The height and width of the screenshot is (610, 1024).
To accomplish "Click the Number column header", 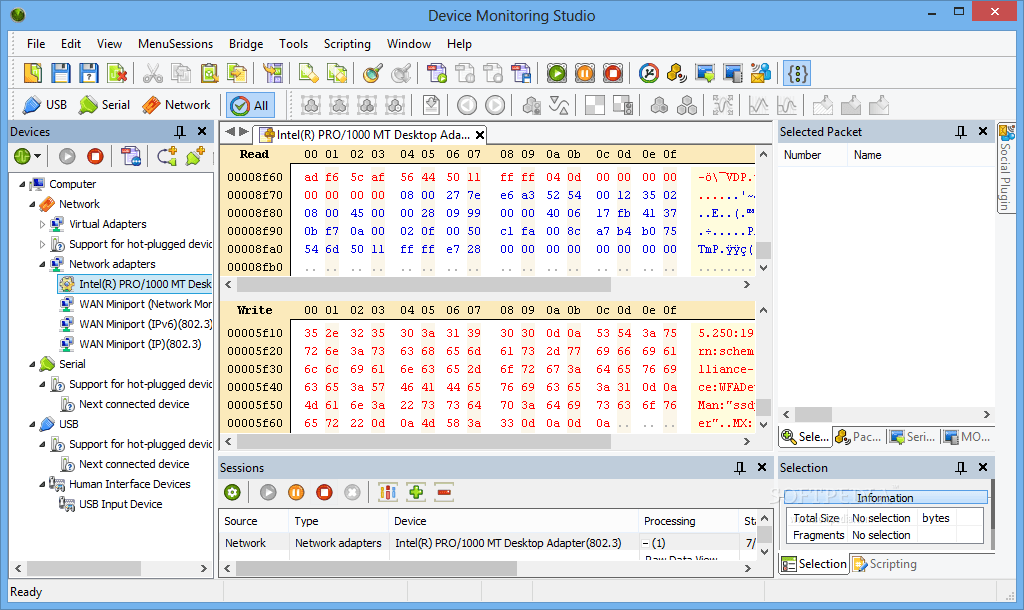I will (814, 155).
